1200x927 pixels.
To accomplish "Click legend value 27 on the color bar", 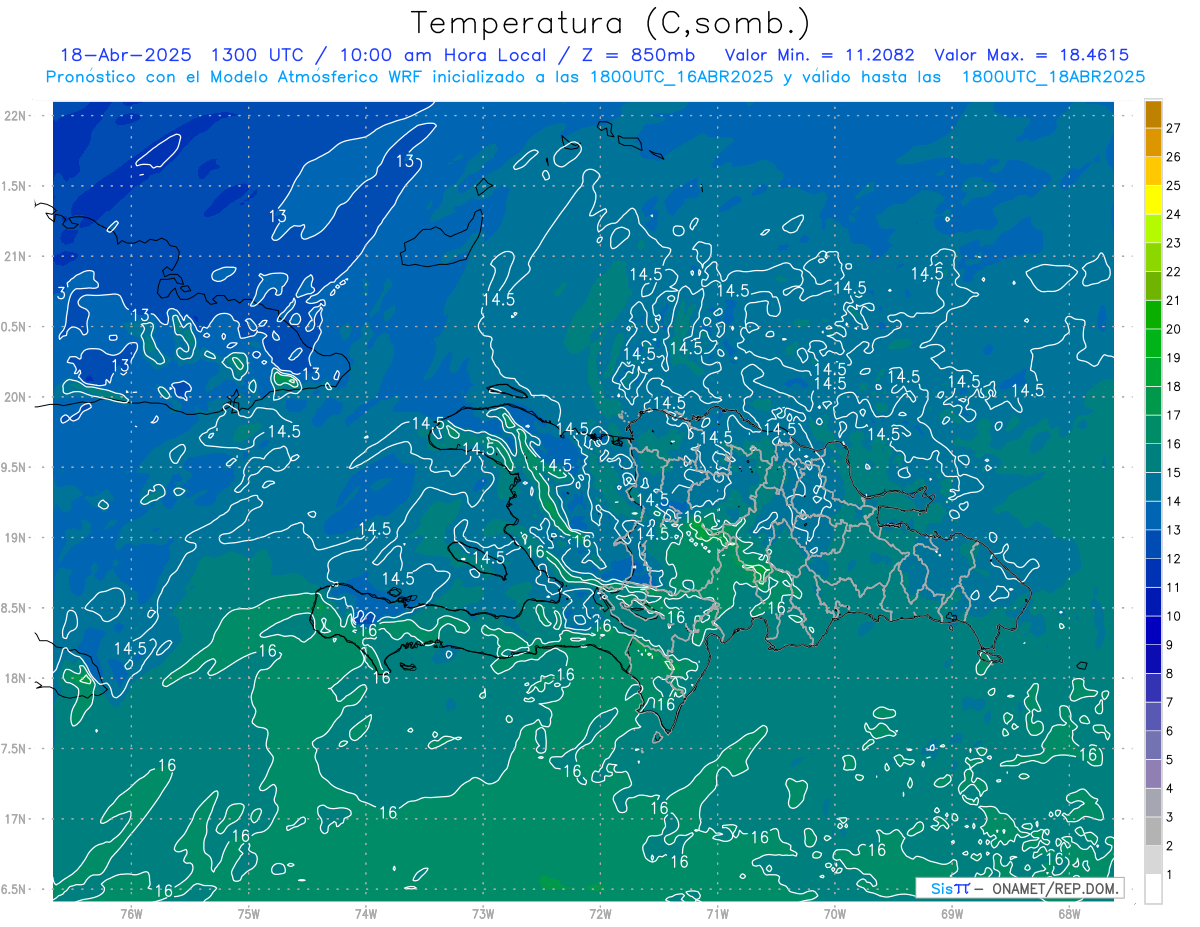I will pos(1174,128).
